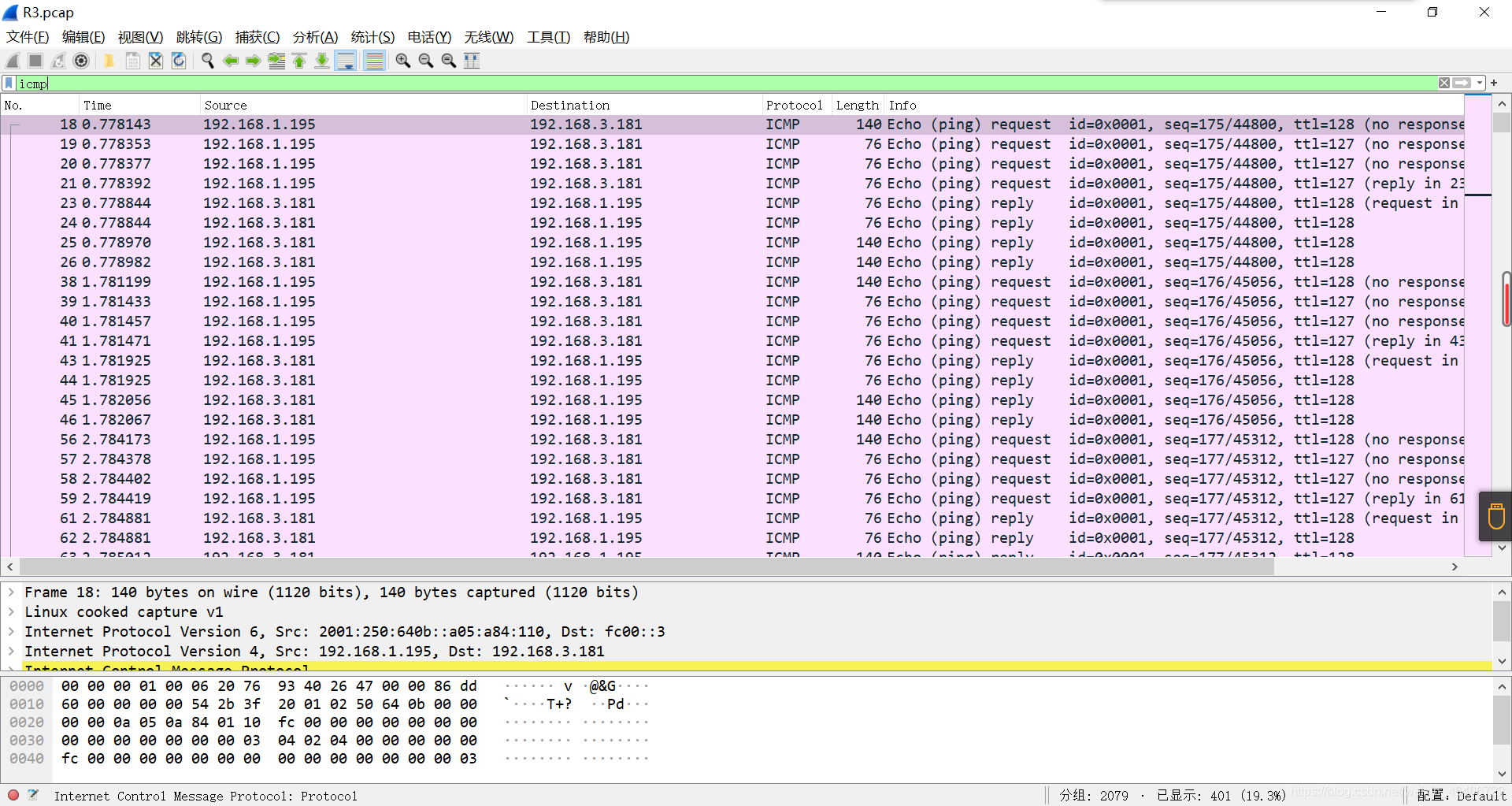Clear the icmp display filter
The image size is (1512, 806).
point(1444,82)
